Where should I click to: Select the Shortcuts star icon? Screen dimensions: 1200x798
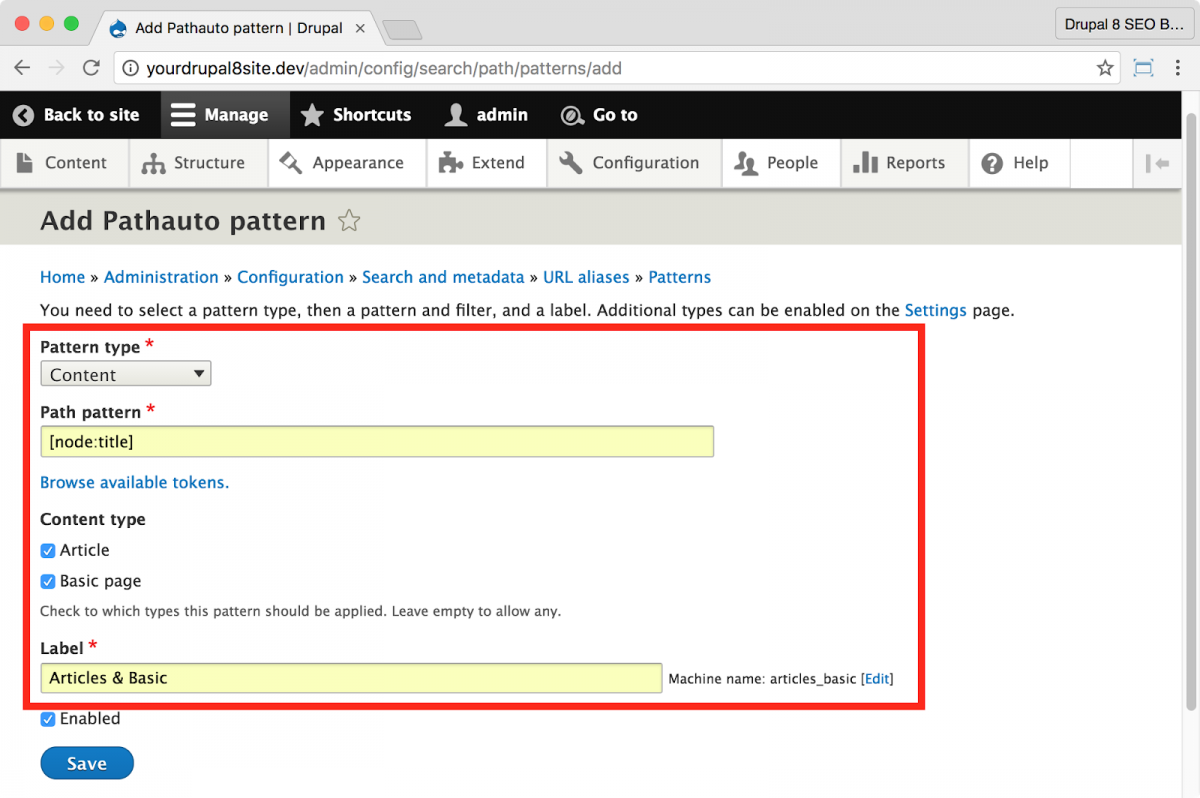[x=312, y=114]
